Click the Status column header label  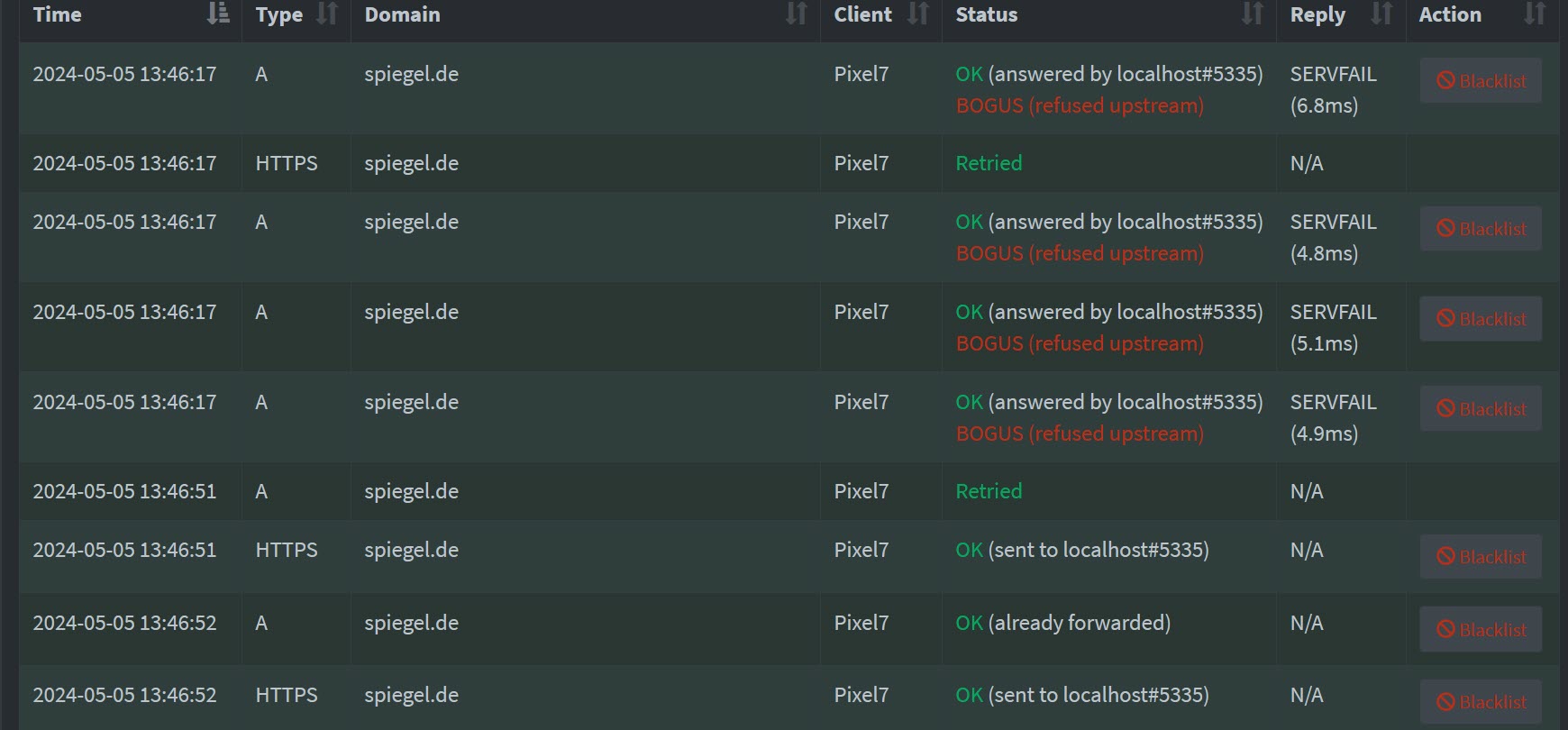(x=986, y=14)
